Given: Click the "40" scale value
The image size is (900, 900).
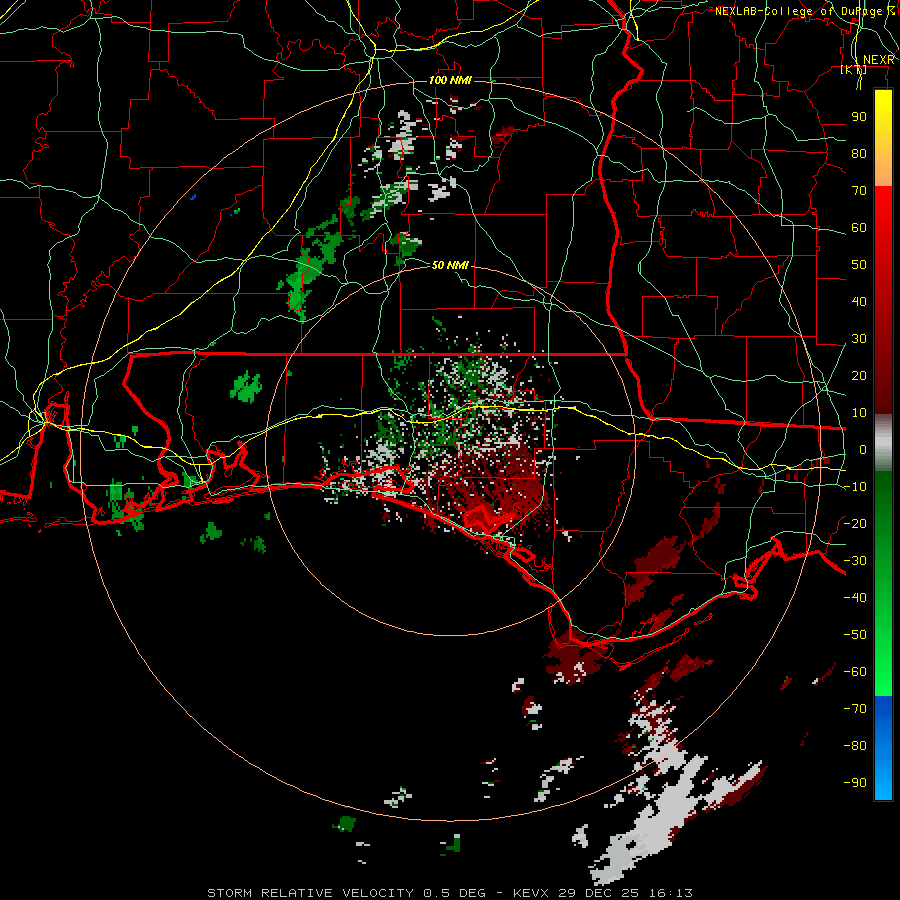Looking at the screenshot, I should click(859, 301).
